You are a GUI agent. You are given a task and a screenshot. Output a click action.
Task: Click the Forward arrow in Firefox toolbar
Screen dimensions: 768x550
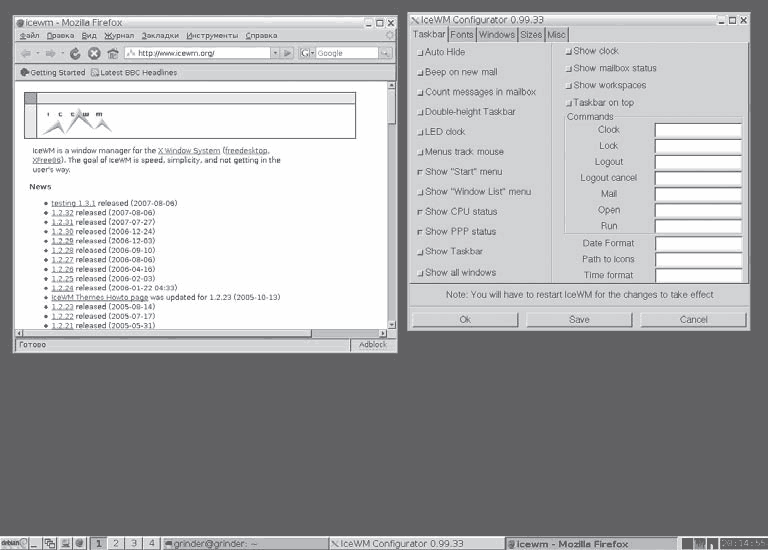click(49, 53)
